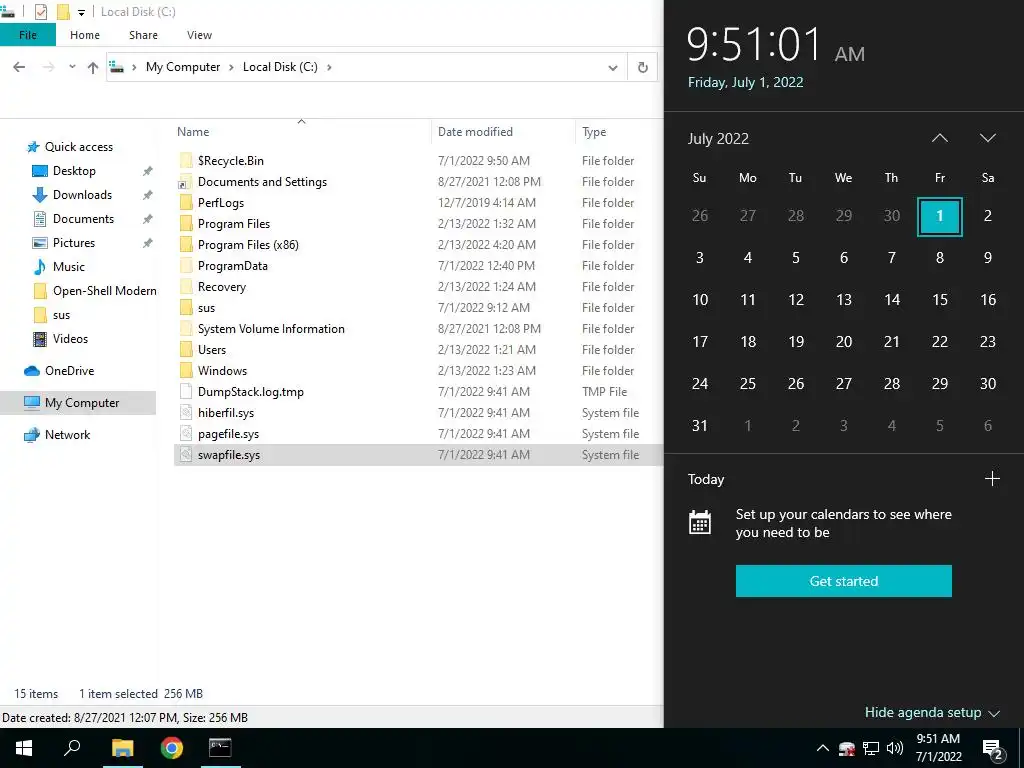Open the Action Center notifications icon

point(992,749)
